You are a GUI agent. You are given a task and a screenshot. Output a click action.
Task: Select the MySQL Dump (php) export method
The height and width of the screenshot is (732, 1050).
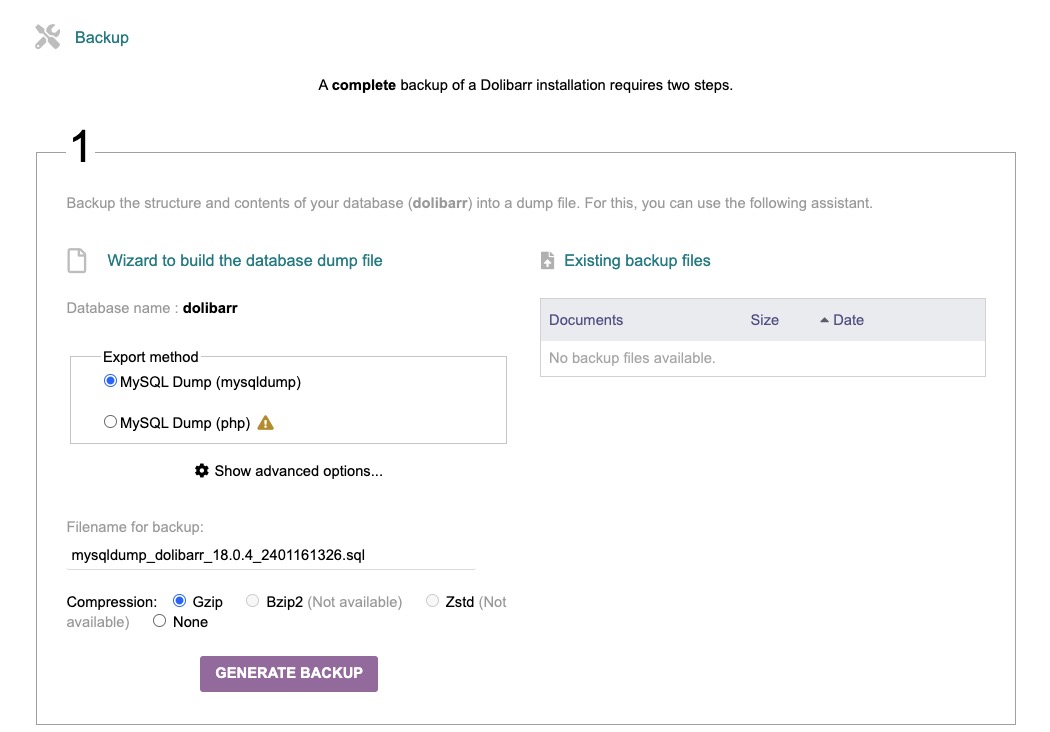(x=110, y=421)
